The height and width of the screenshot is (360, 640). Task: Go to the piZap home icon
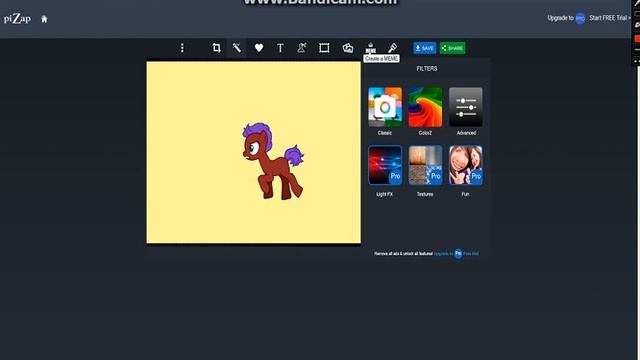click(44, 19)
